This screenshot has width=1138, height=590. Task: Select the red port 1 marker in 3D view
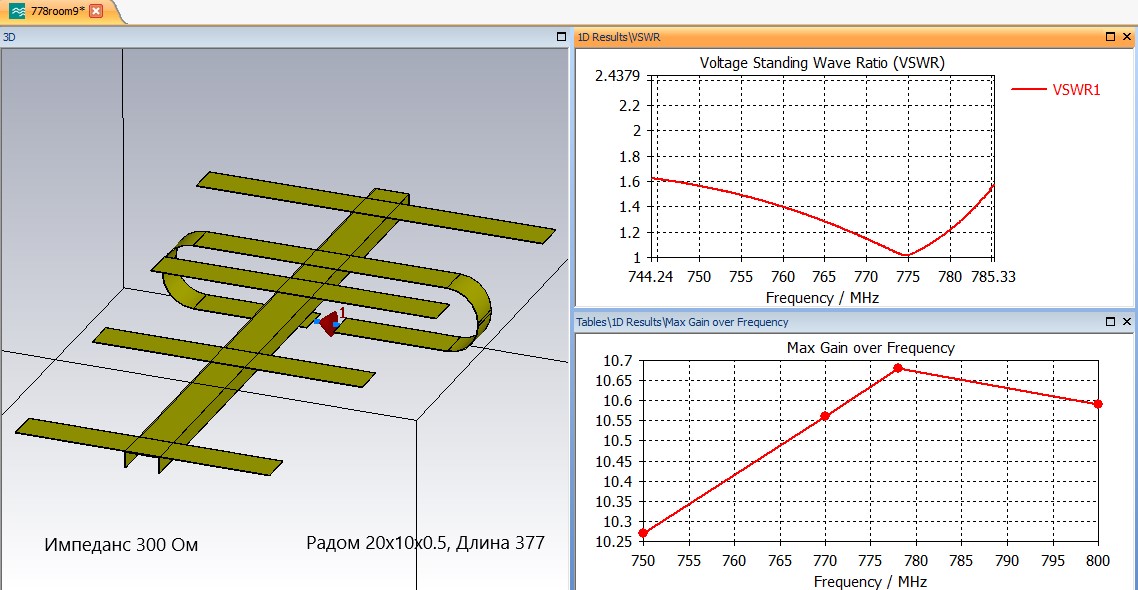coord(330,322)
